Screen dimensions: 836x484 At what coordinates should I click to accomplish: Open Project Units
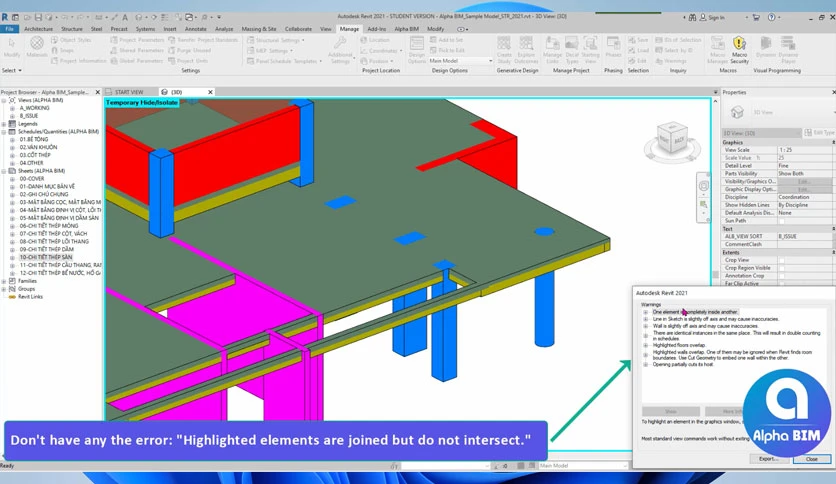(188, 61)
